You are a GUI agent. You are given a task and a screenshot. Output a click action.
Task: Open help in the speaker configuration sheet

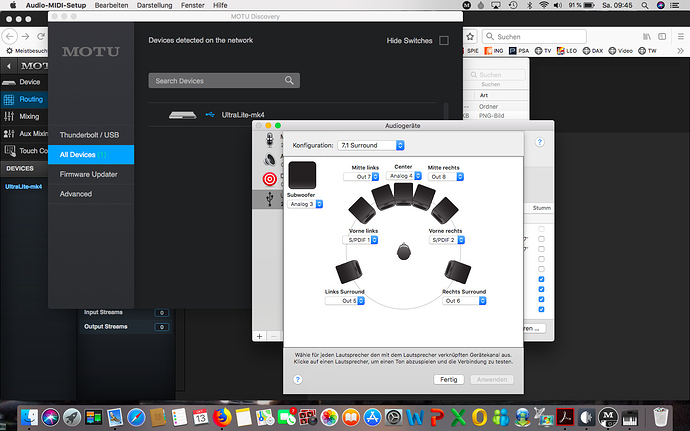point(297,379)
